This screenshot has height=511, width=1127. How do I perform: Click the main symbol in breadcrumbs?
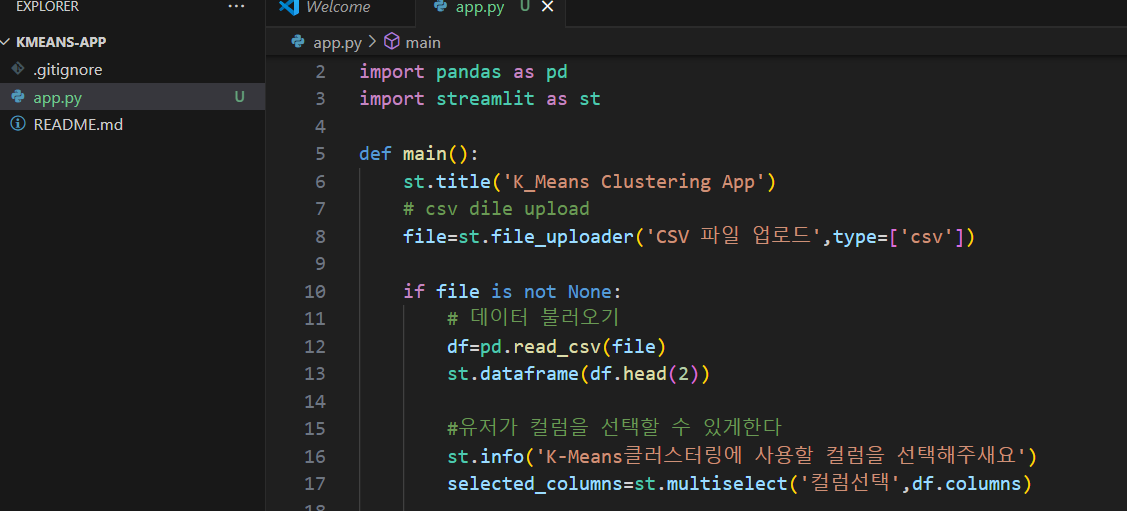pyautogui.click(x=423, y=43)
